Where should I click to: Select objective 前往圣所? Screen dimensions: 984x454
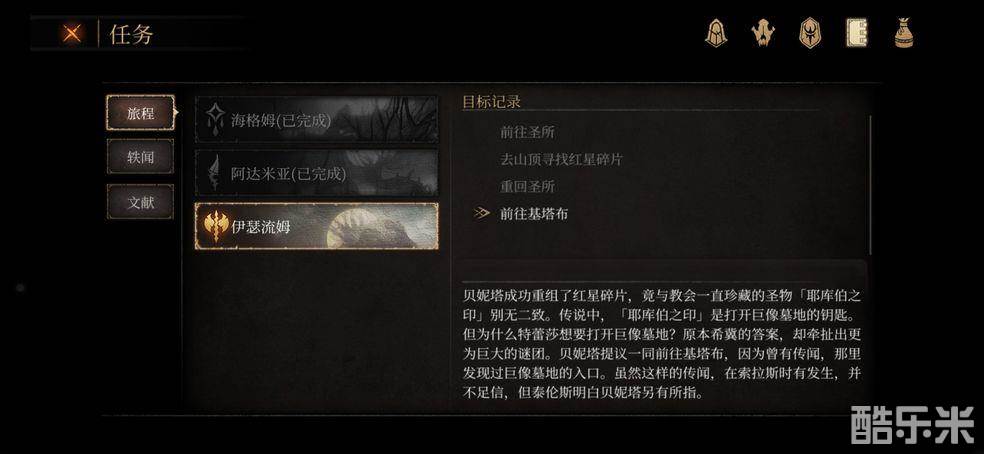click(x=527, y=132)
